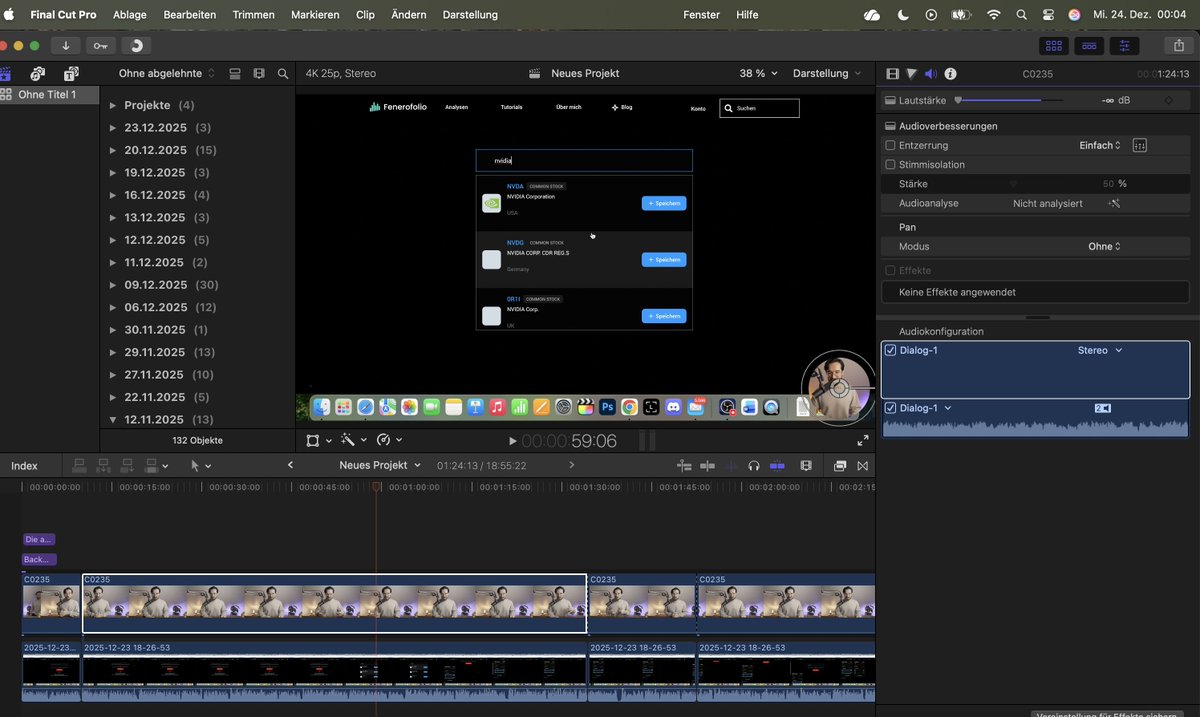Viewport: 1200px width, 717px height.
Task: Uncheck first Dialog-1 Stereo component
Action: pyautogui.click(x=891, y=350)
